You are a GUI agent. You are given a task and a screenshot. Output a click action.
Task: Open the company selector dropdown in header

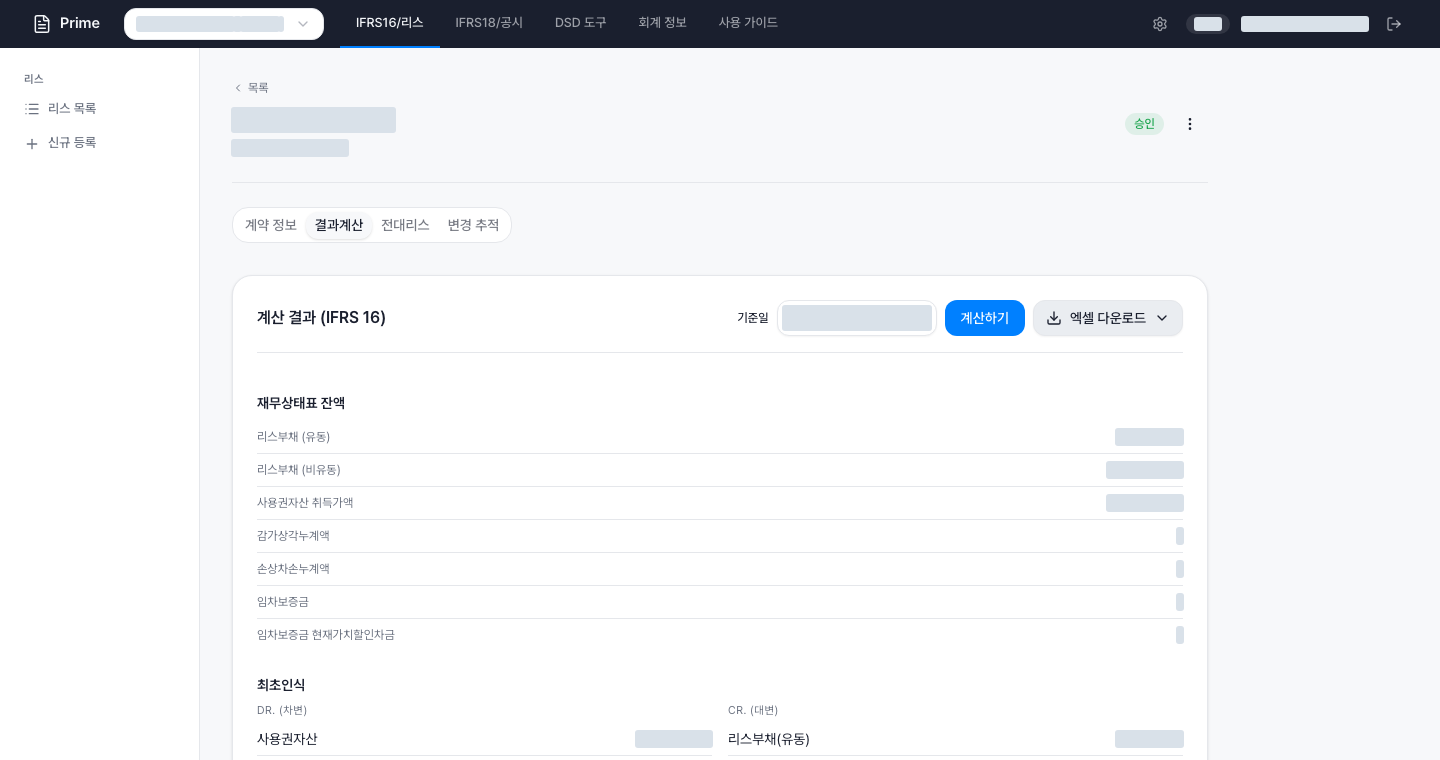[224, 24]
